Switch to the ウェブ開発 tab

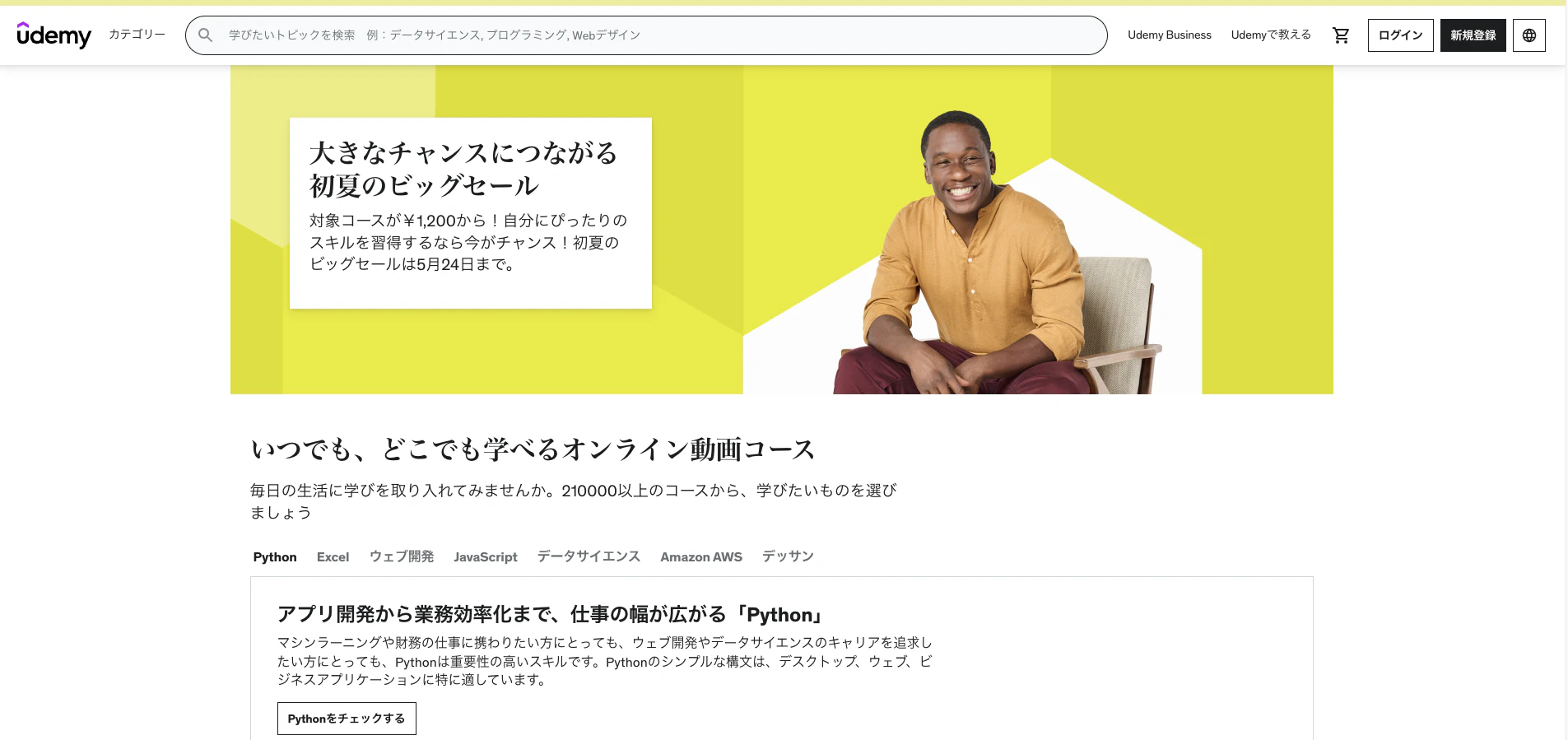pos(402,557)
